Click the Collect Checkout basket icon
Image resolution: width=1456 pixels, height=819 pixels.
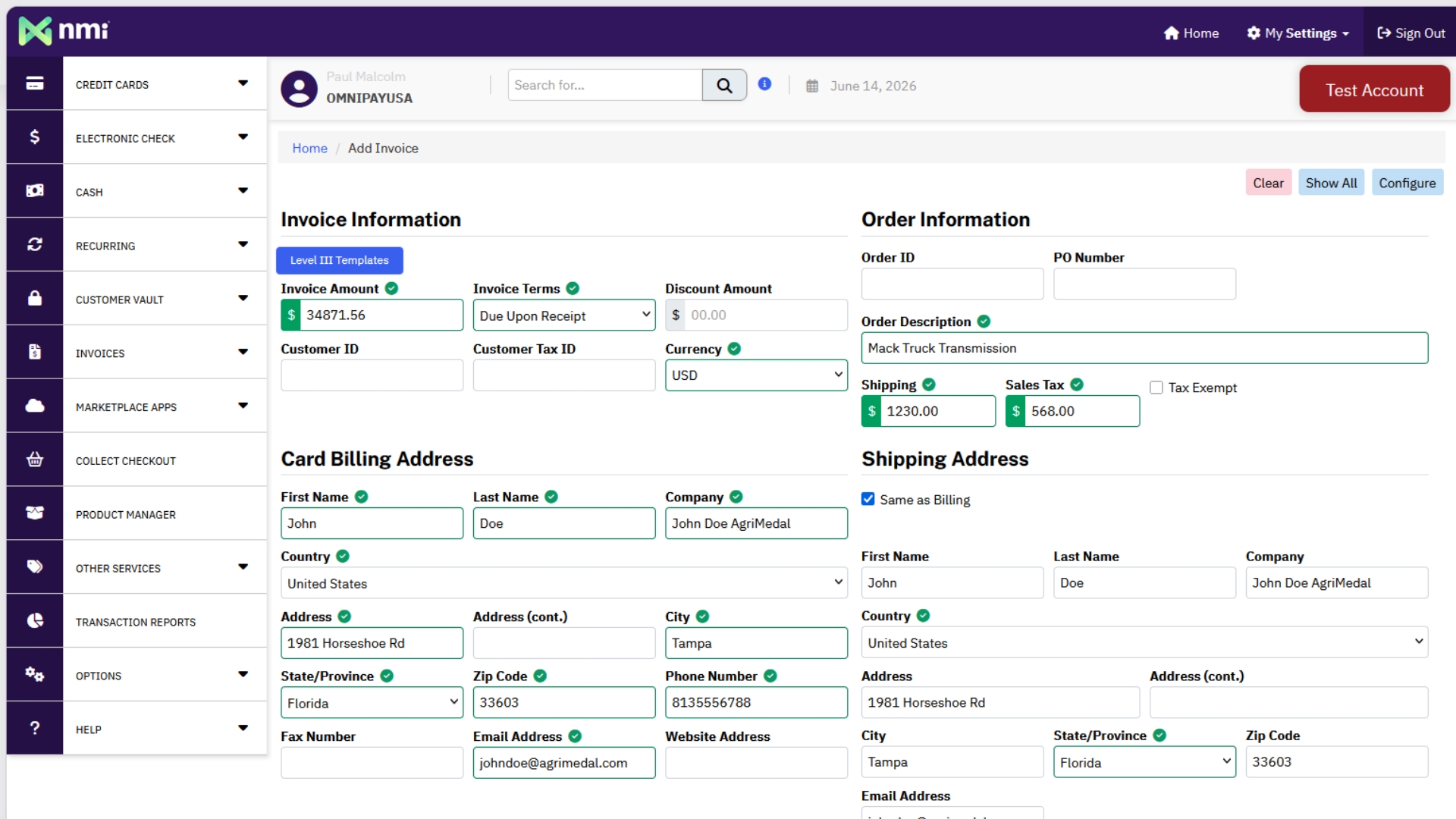[x=35, y=460]
